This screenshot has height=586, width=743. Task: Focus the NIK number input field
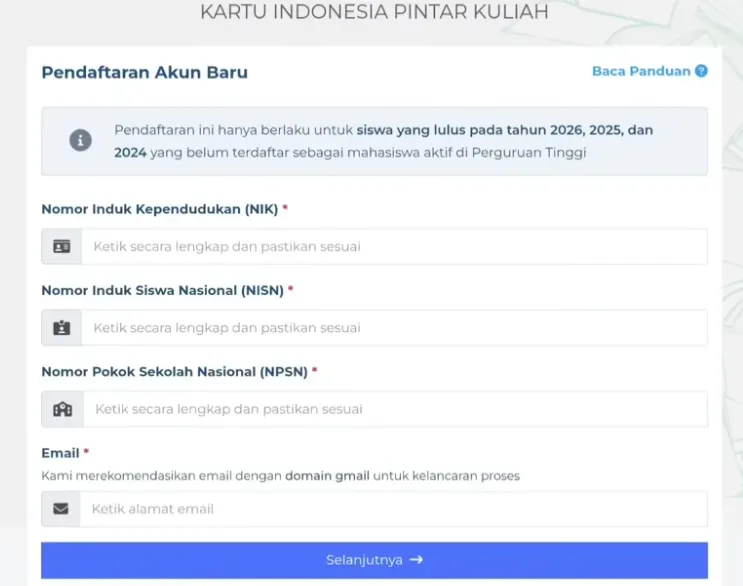[394, 246]
